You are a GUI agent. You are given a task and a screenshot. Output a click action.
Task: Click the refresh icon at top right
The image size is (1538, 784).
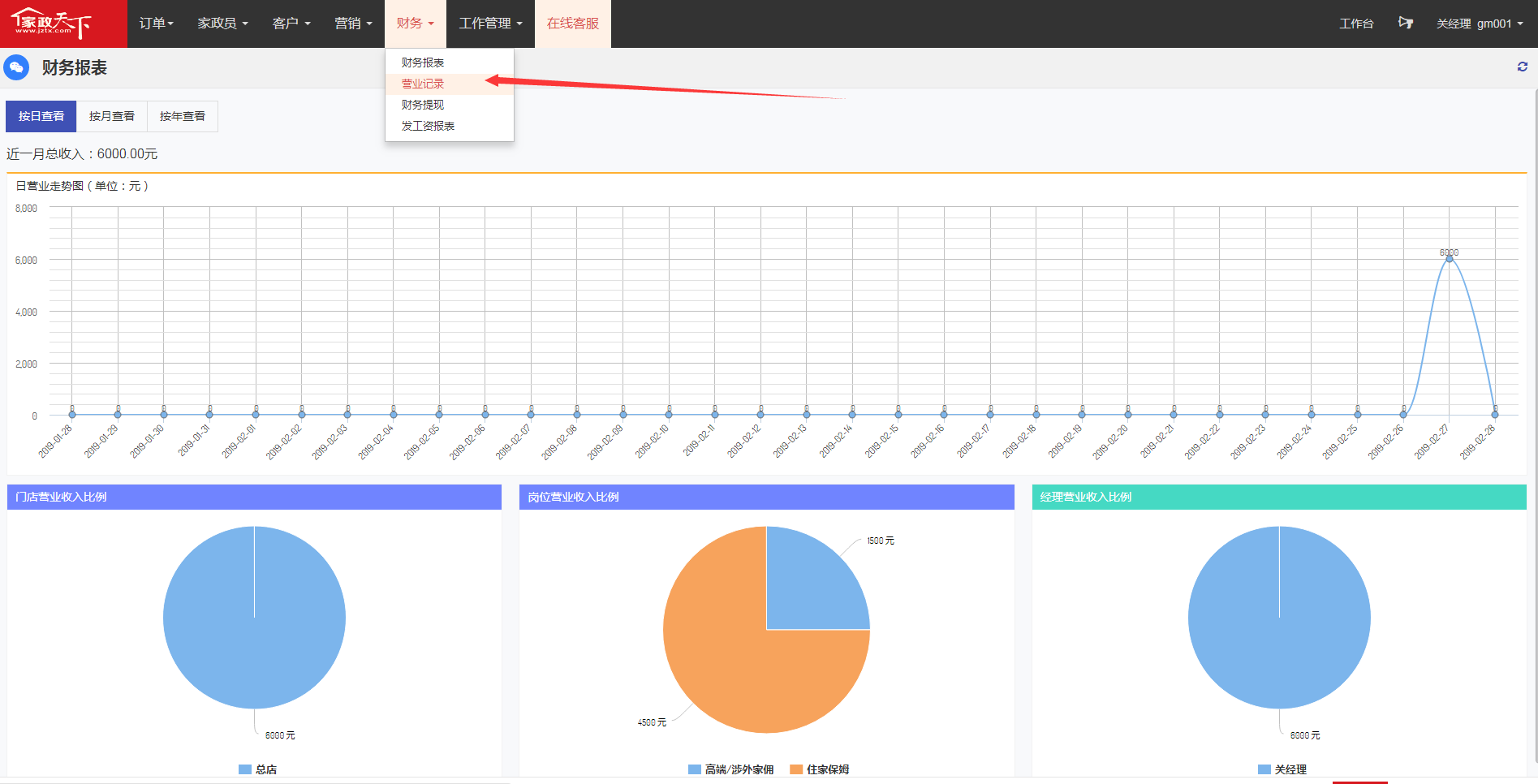point(1523,67)
